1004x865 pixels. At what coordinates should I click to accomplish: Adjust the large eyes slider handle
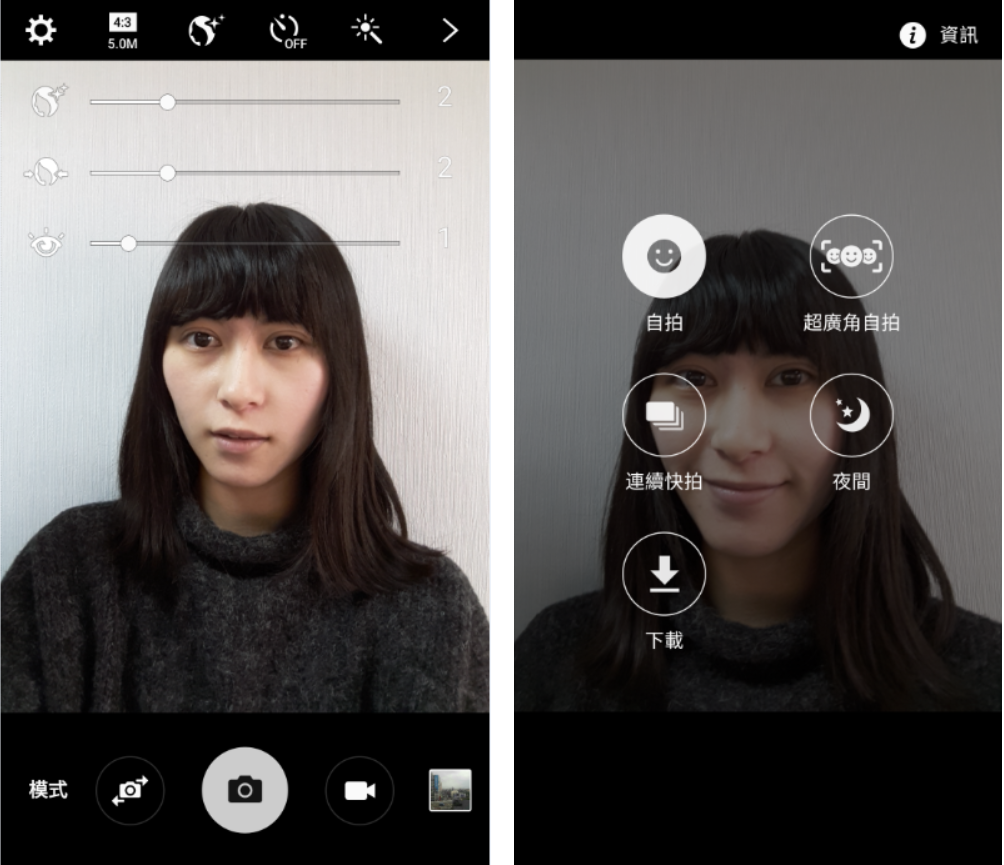click(129, 243)
